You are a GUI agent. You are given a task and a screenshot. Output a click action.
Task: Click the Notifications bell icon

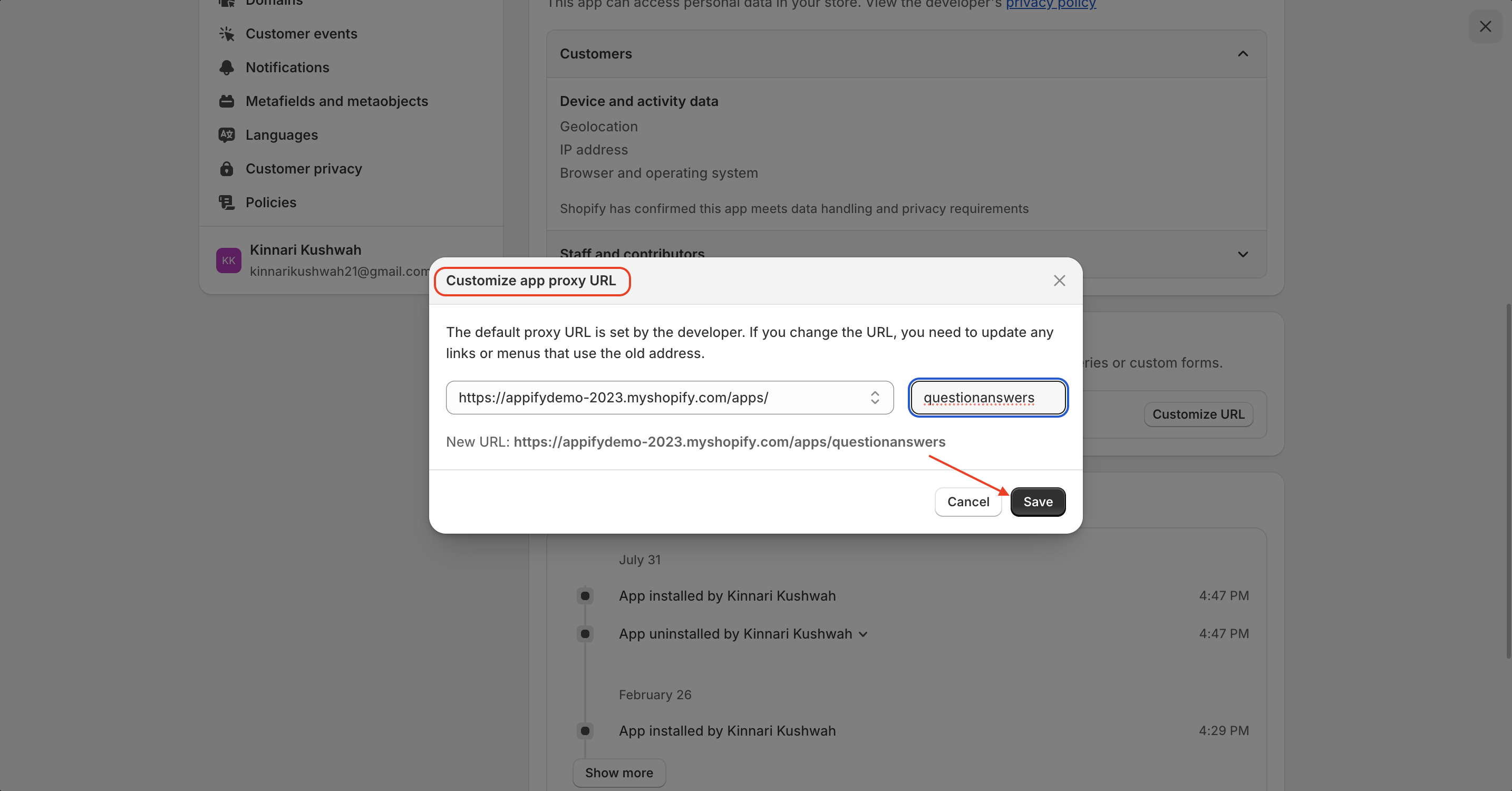tap(227, 67)
